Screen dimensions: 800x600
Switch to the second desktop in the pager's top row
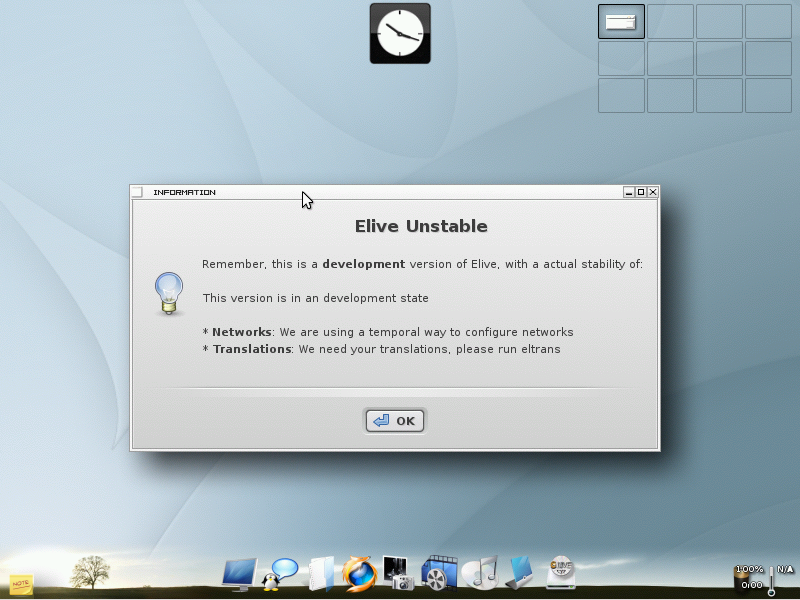pos(670,21)
